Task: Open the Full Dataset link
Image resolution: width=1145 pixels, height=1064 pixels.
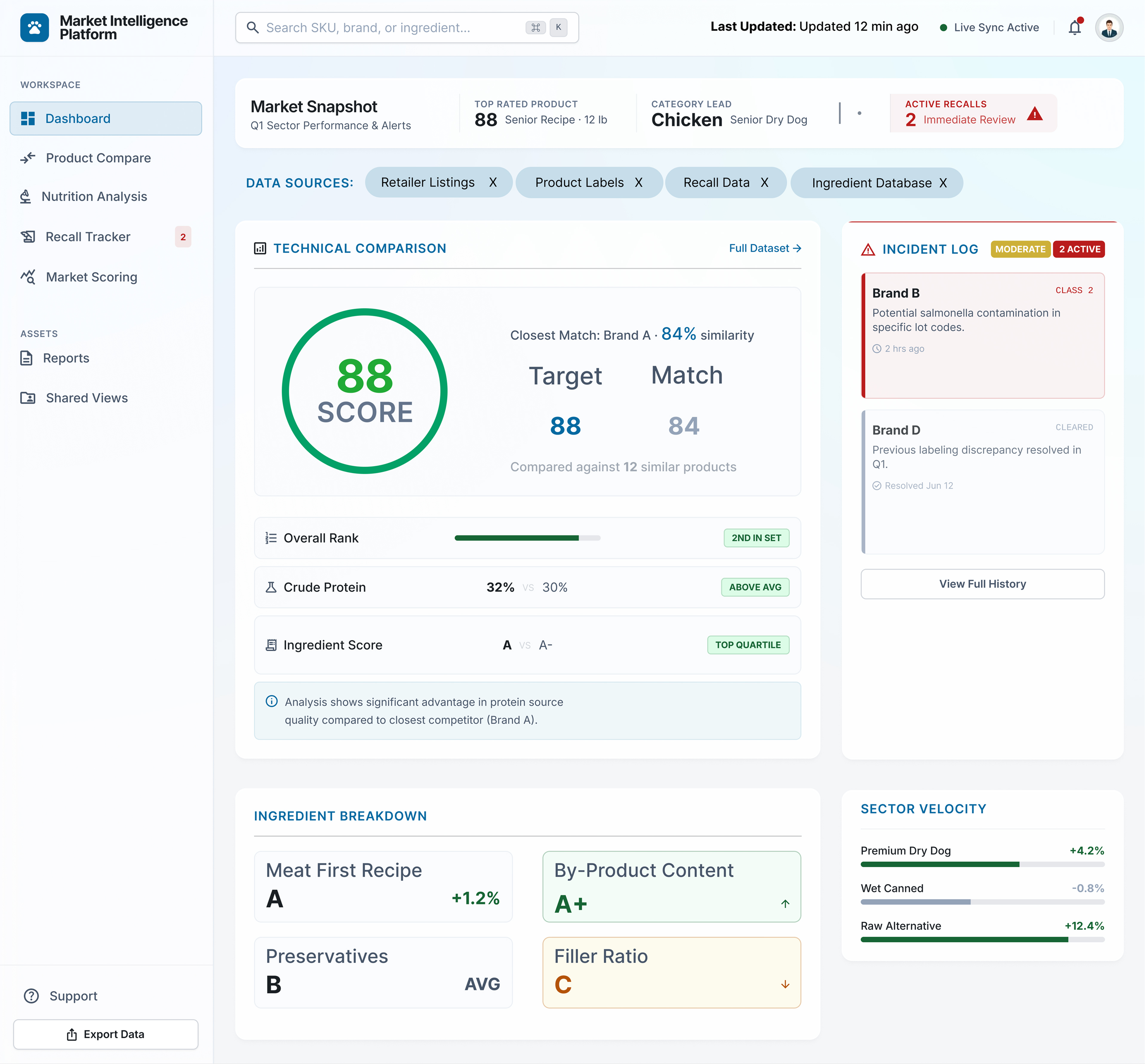Action: click(765, 248)
